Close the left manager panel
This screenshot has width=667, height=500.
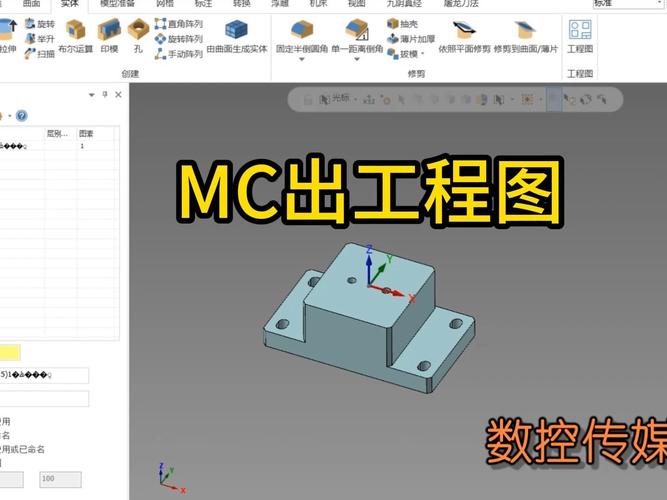click(x=119, y=94)
